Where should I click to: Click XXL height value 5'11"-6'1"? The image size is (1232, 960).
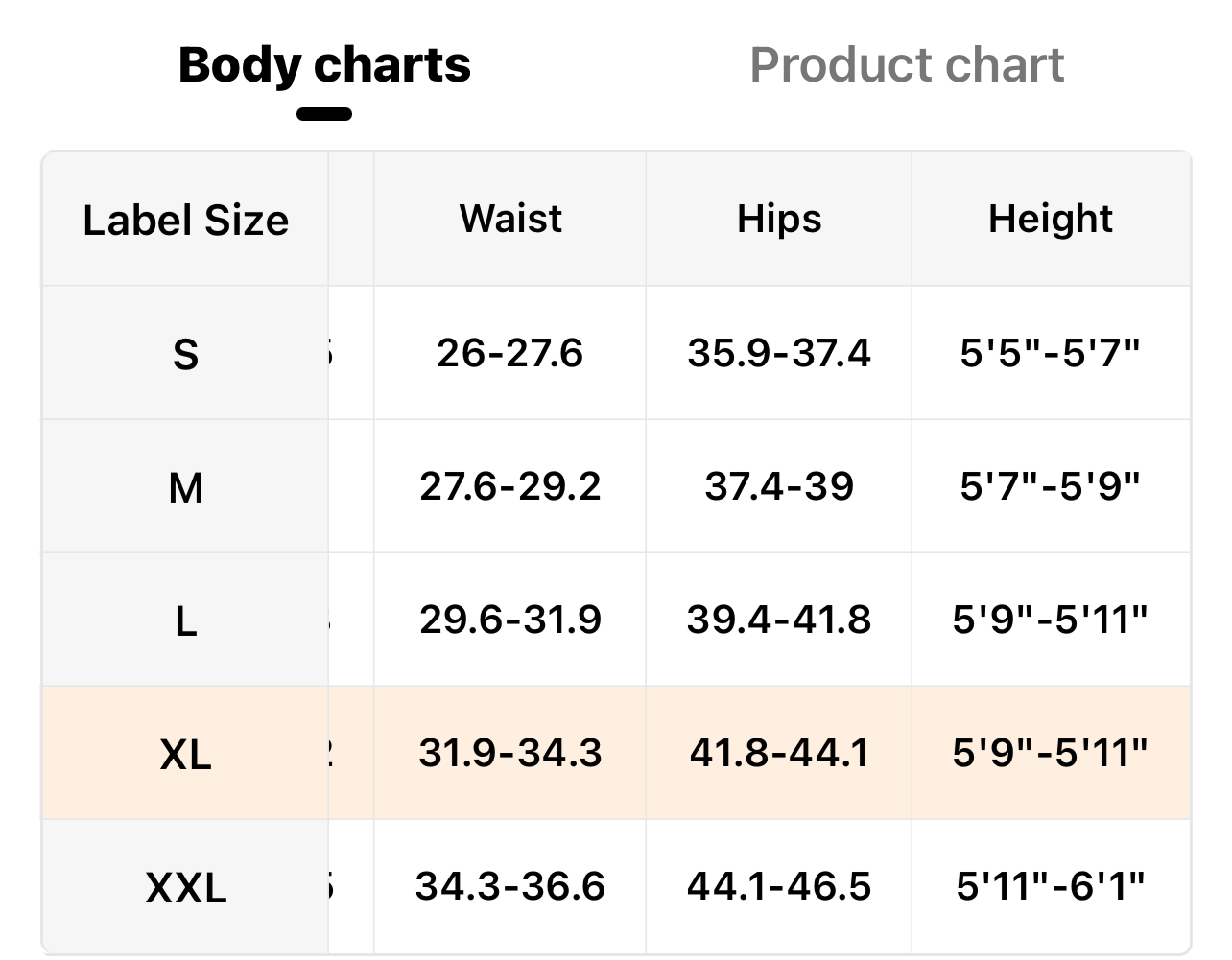pos(1050,885)
